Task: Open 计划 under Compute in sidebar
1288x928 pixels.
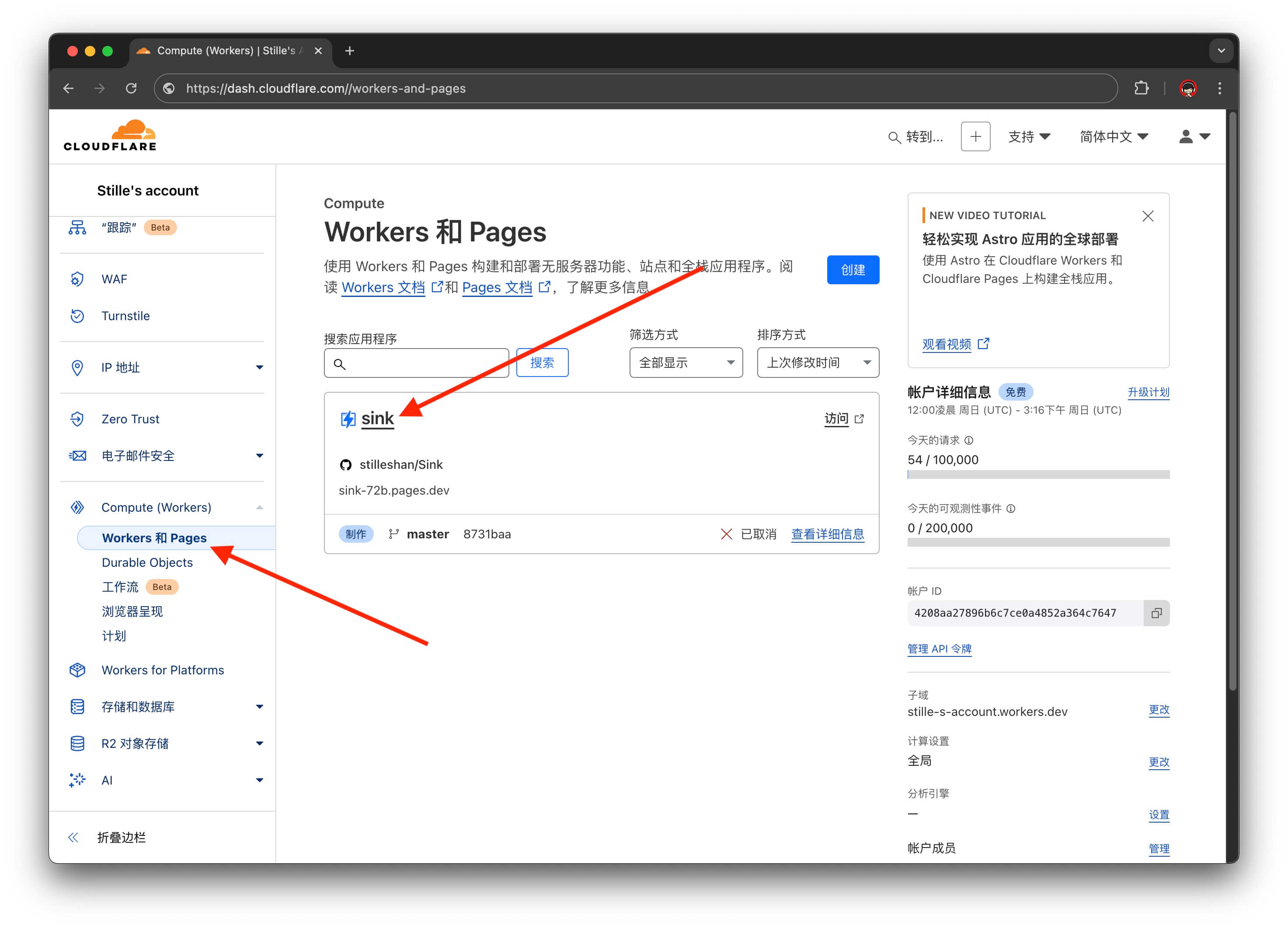Action: [x=114, y=635]
